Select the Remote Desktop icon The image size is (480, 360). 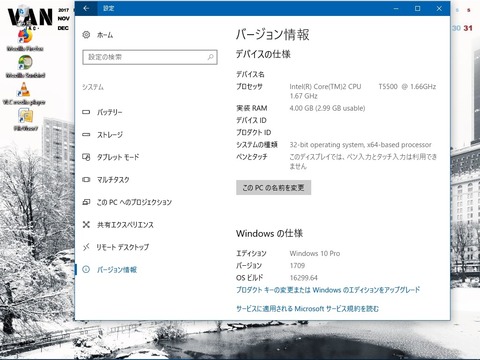pyautogui.click(x=86, y=247)
